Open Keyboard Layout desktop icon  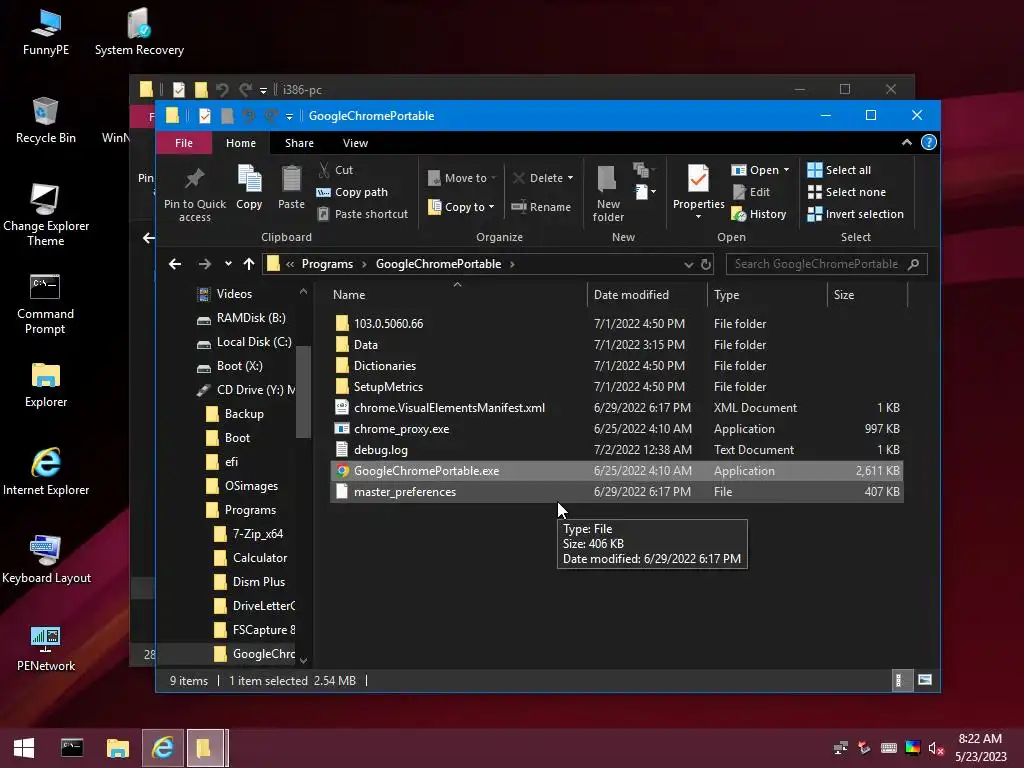tap(46, 560)
